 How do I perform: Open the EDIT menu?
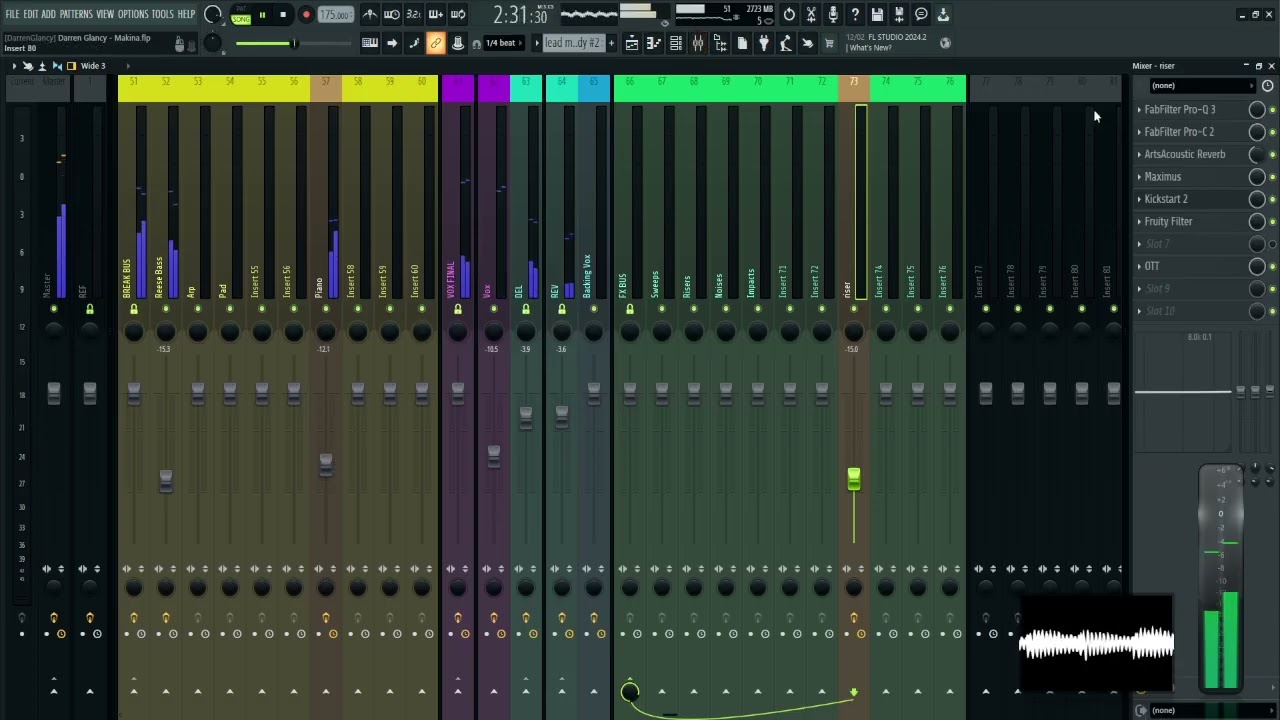tap(31, 14)
